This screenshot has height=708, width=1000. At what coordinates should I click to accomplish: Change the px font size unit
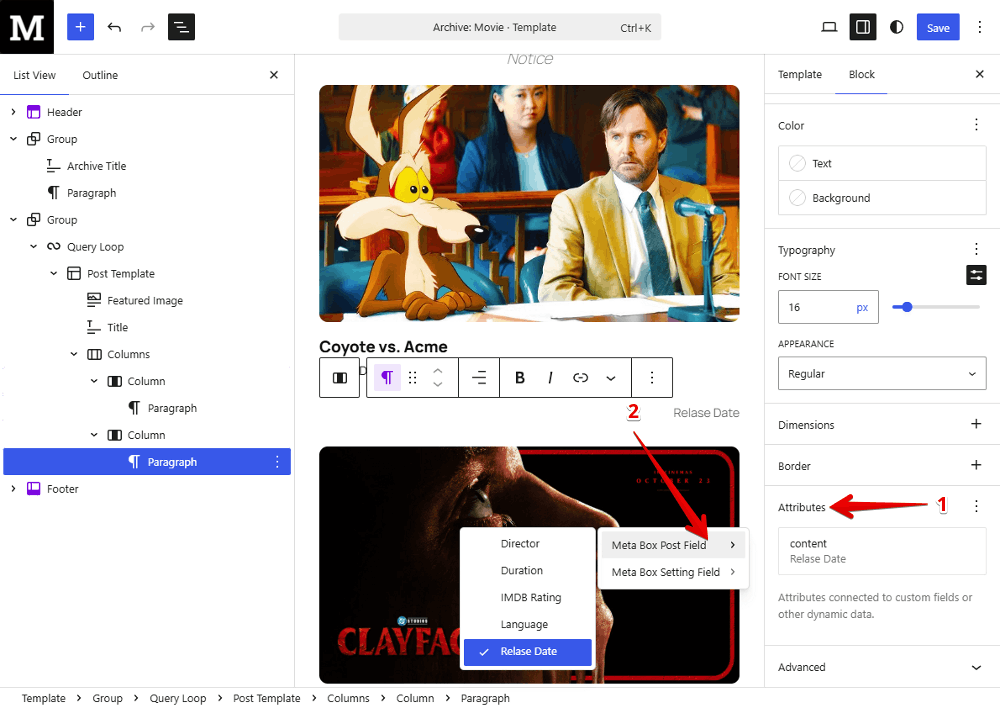pyautogui.click(x=862, y=307)
